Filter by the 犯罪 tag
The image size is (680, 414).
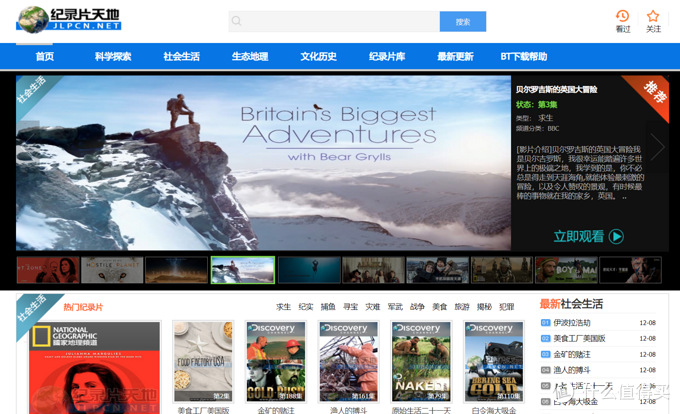click(507, 307)
